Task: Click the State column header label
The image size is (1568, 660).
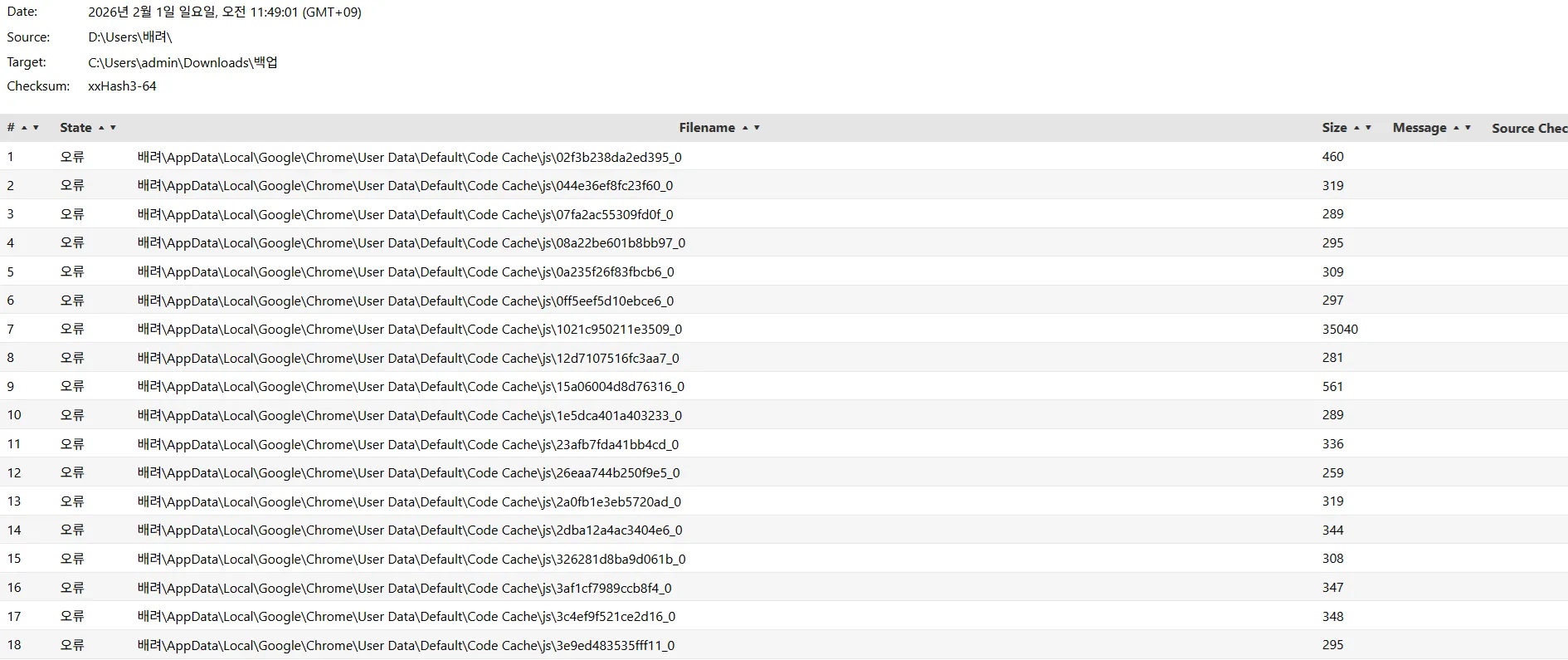Action: tap(75, 128)
